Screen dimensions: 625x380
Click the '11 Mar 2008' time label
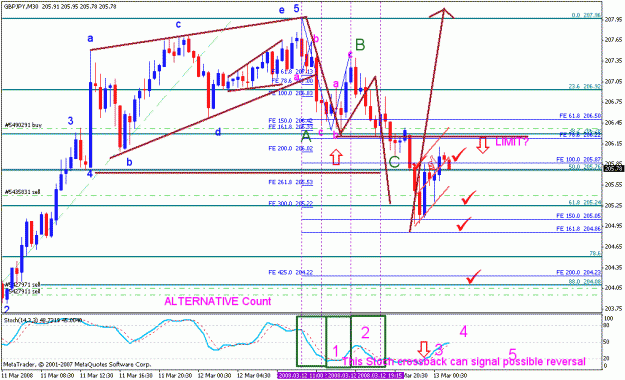17,376
